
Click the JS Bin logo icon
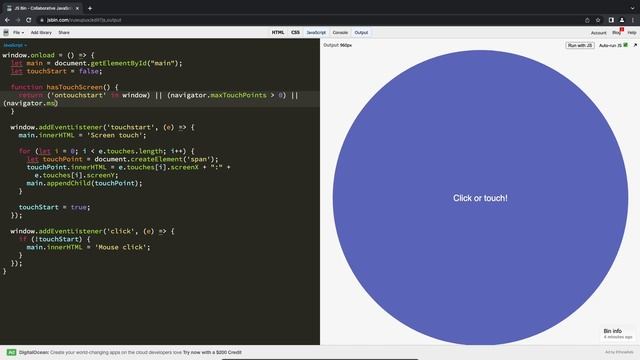pos(6,32)
